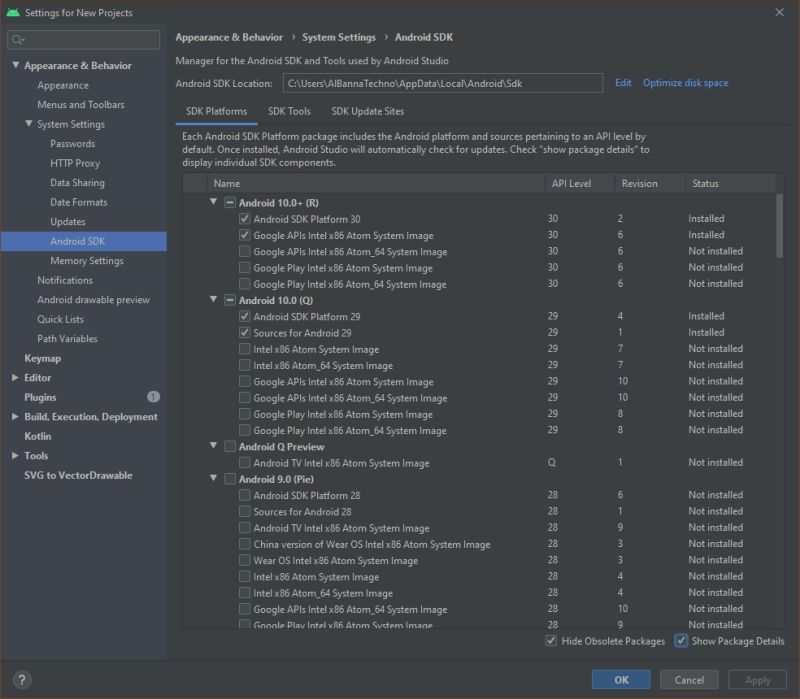This screenshot has height=699, width=800.
Task: Open Notifications settings
Action: [65, 280]
